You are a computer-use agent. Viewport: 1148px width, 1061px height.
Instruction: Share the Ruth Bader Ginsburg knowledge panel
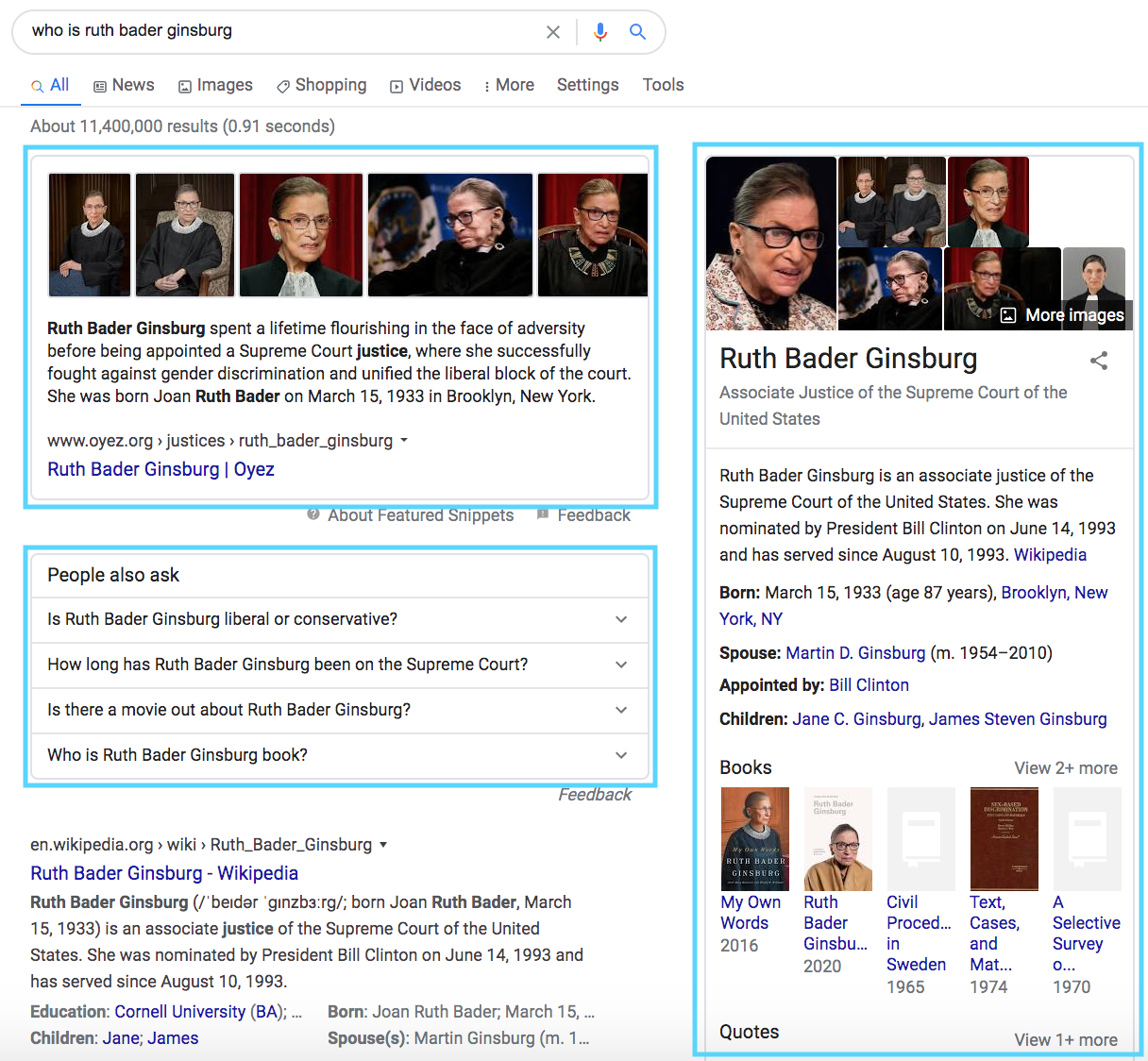coord(1099,361)
